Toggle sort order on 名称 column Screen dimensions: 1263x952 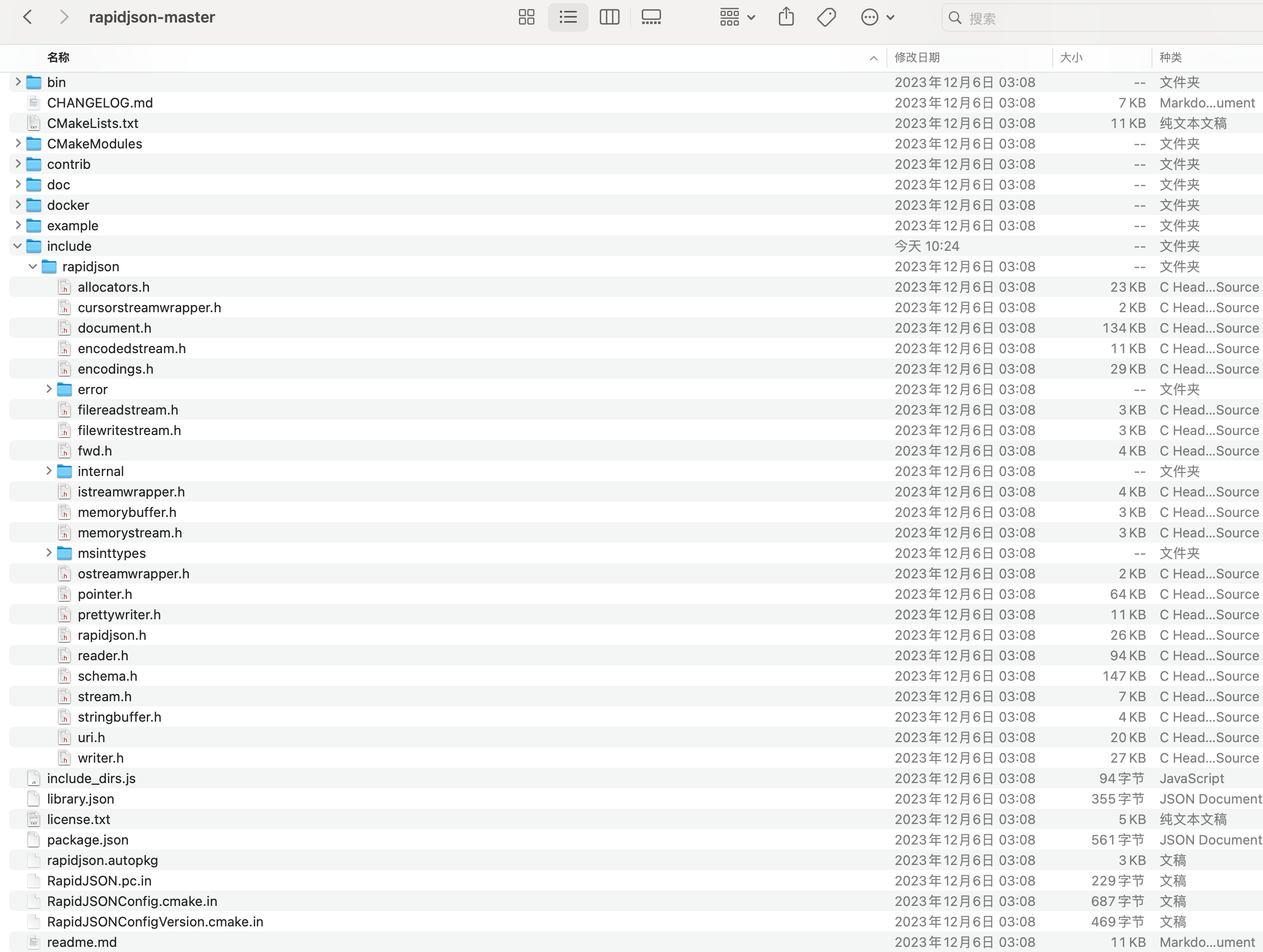point(58,57)
